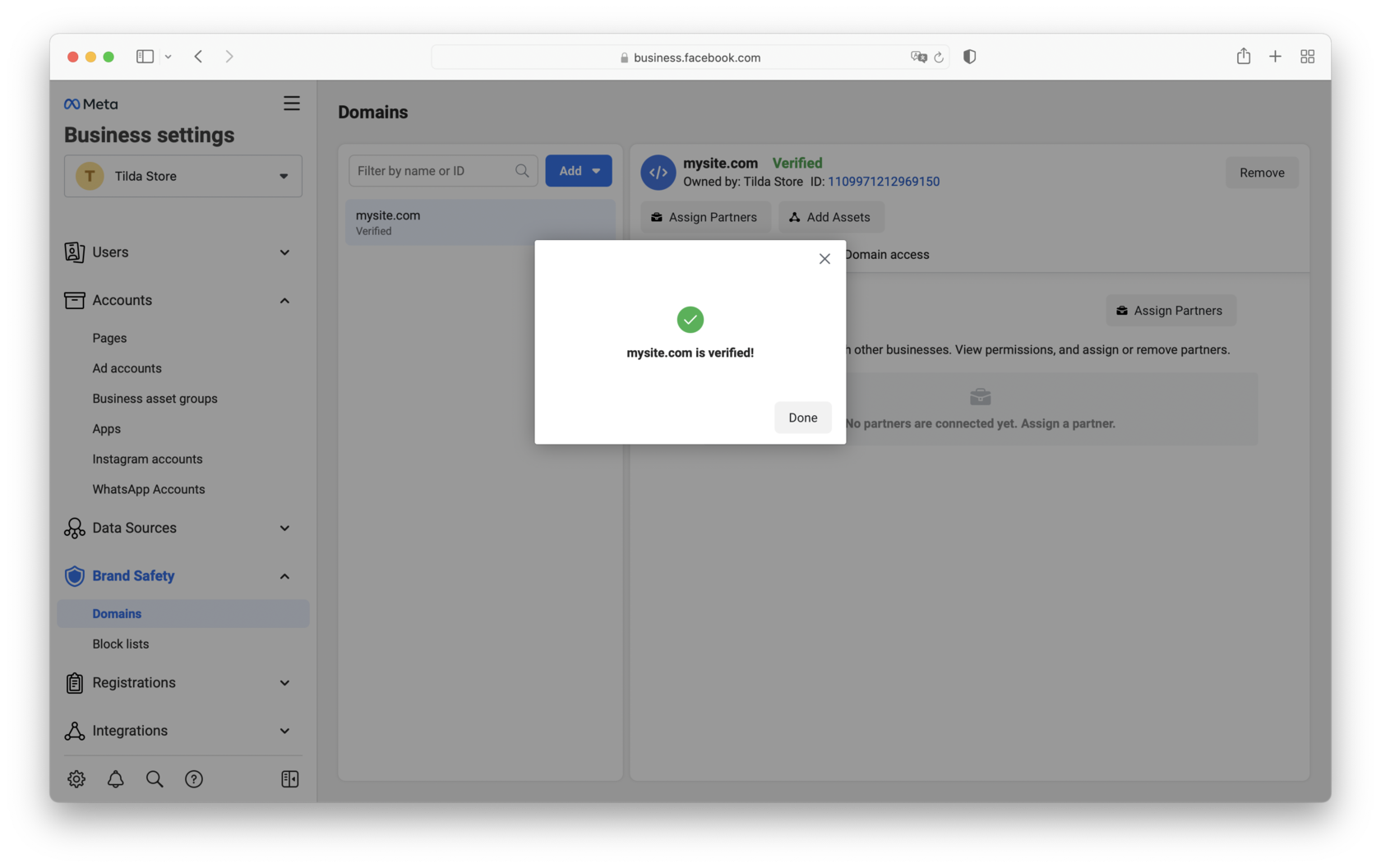Click the domain ID 1109971212969150 link

[x=884, y=182]
